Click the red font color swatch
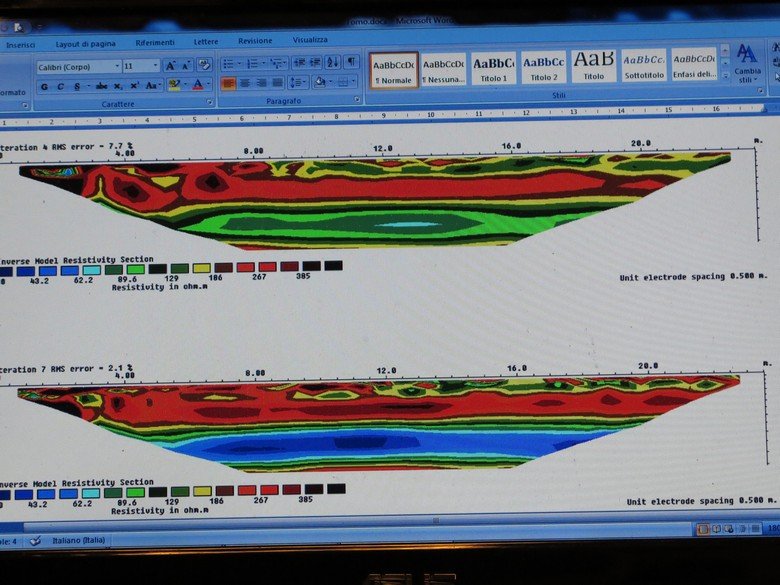The height and width of the screenshot is (585, 780). point(198,86)
